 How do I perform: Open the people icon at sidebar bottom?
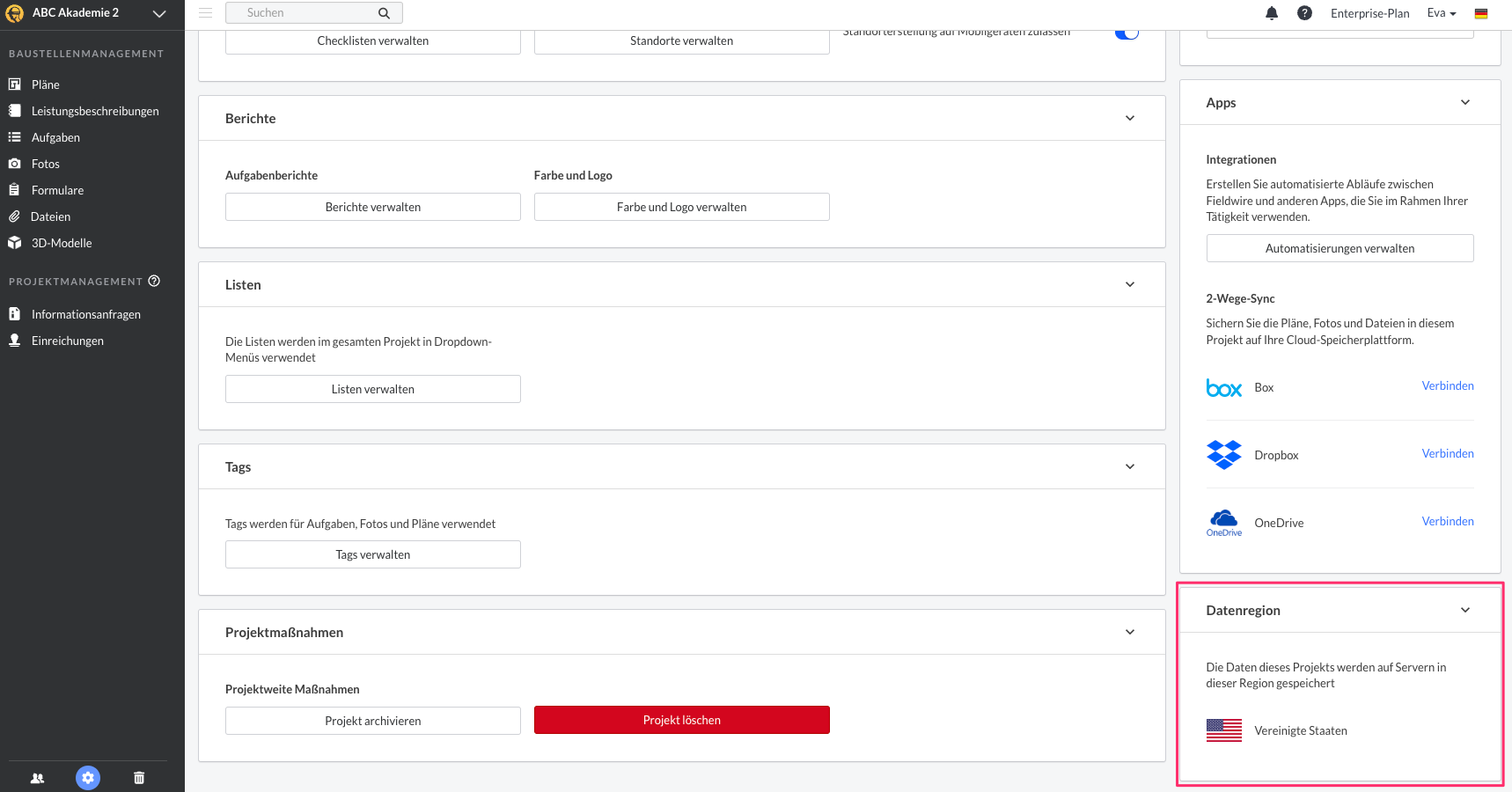point(37,778)
